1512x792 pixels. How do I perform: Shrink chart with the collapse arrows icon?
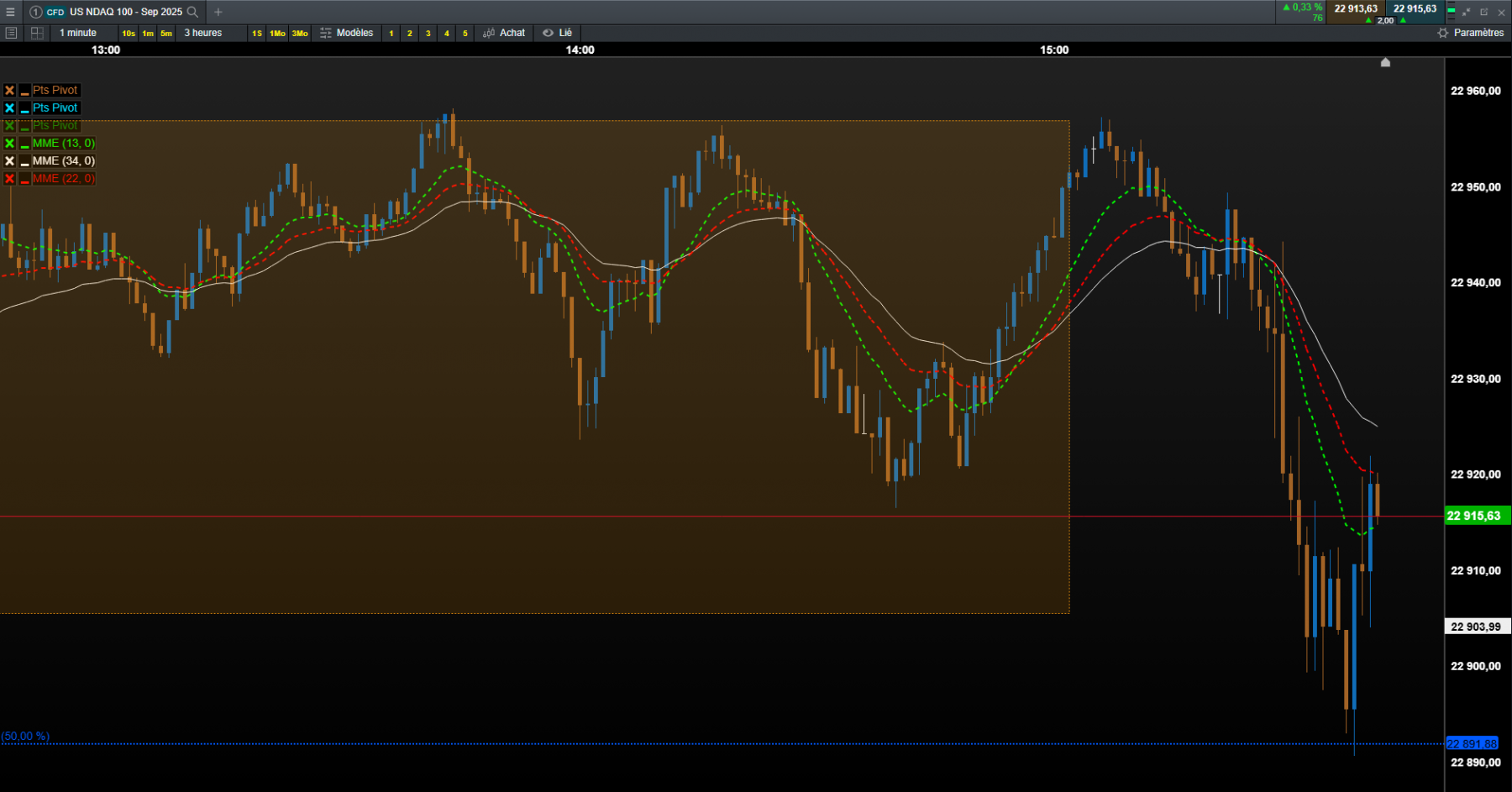click(1466, 12)
